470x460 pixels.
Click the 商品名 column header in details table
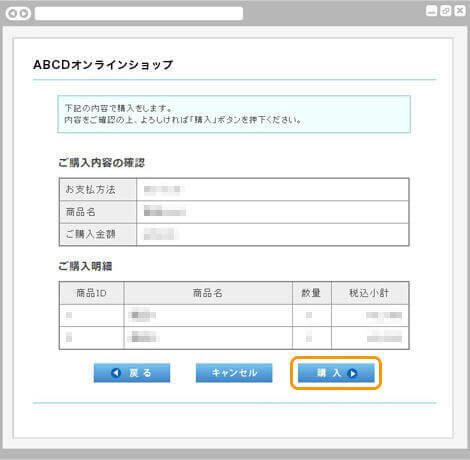click(x=208, y=293)
